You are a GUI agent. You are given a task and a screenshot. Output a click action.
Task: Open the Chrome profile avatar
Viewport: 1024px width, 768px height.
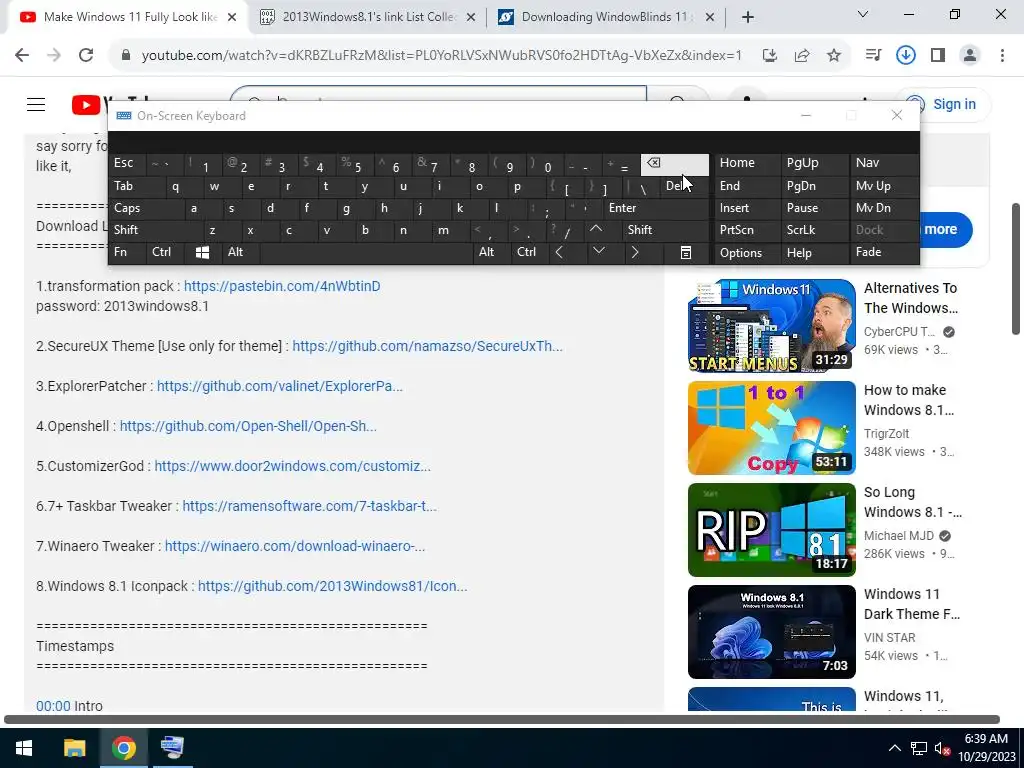coord(970,56)
